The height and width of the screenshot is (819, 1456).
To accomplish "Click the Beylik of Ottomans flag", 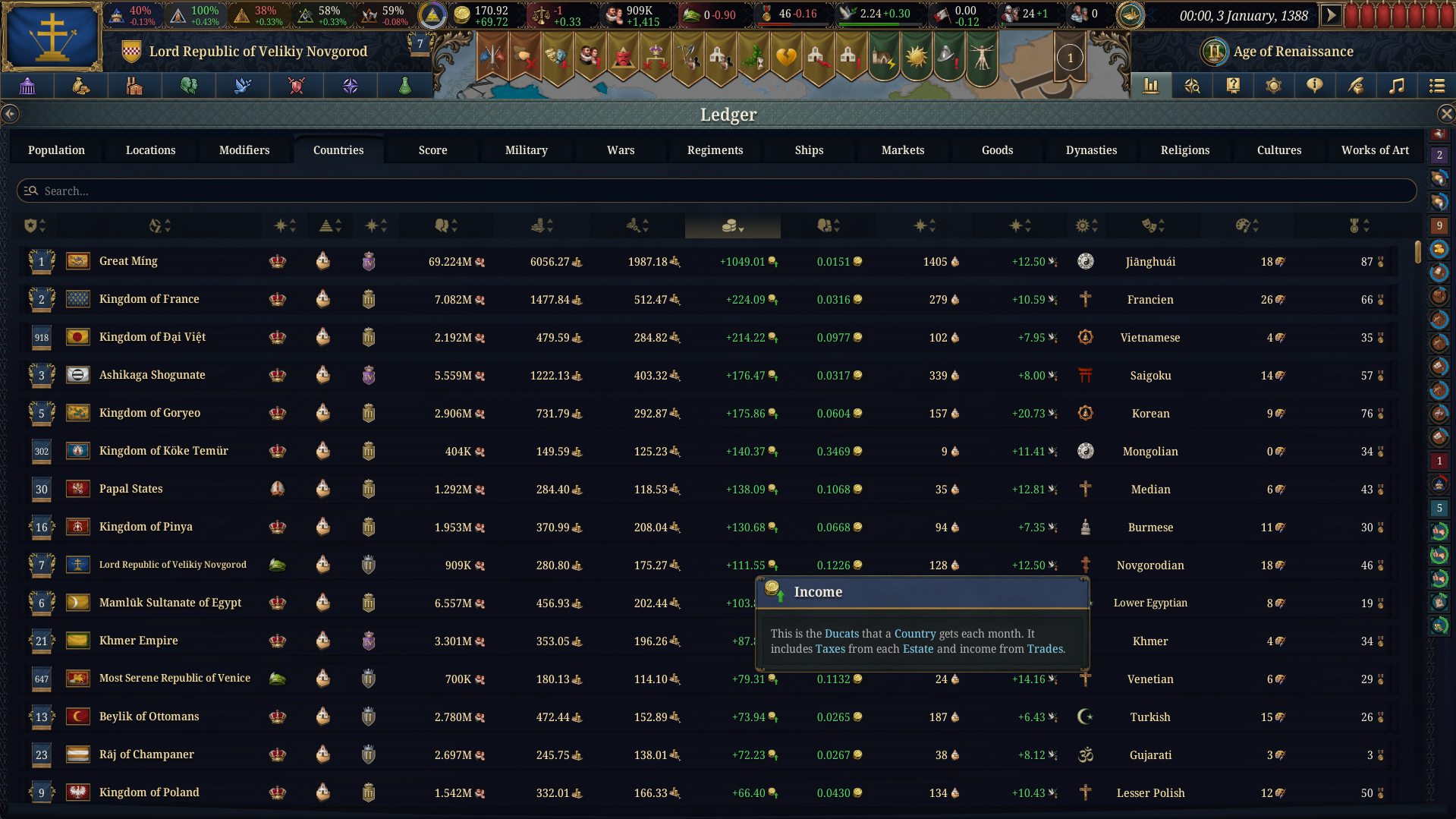I will pos(77,717).
